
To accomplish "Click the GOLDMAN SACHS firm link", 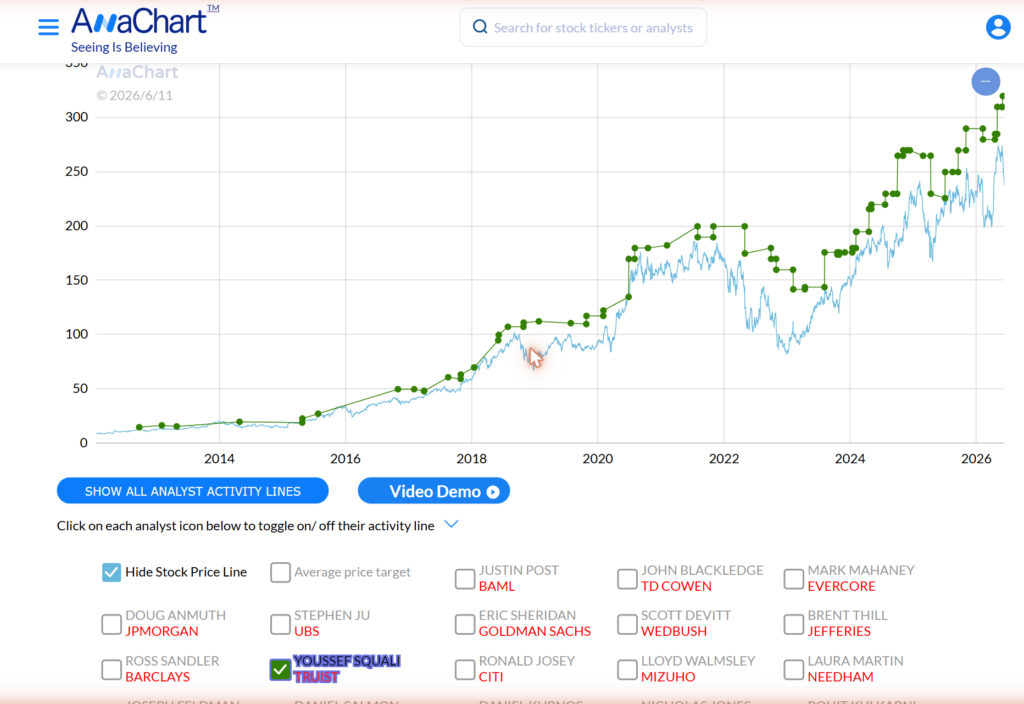I will tap(535, 632).
